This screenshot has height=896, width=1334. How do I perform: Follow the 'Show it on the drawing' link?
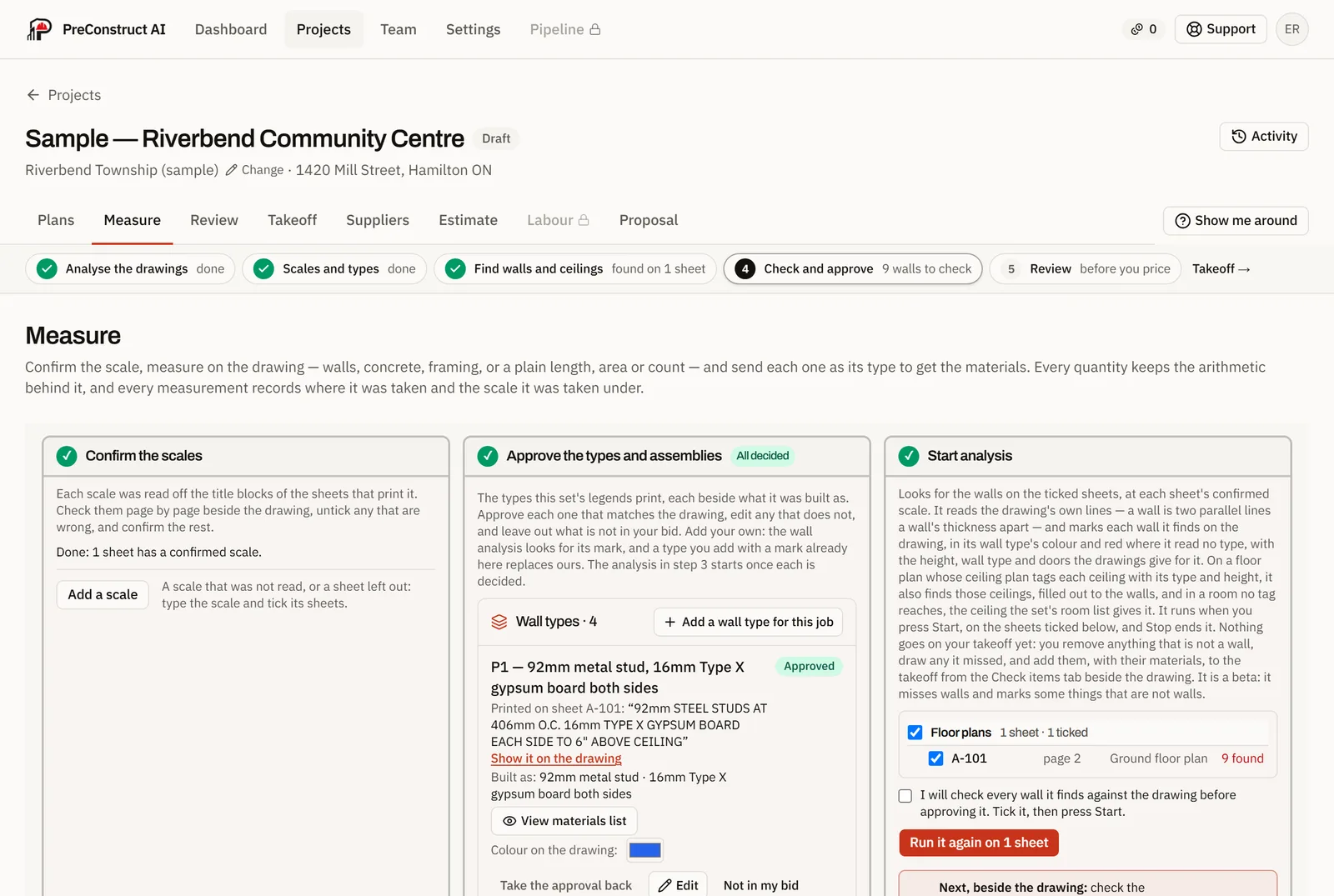[x=556, y=758]
